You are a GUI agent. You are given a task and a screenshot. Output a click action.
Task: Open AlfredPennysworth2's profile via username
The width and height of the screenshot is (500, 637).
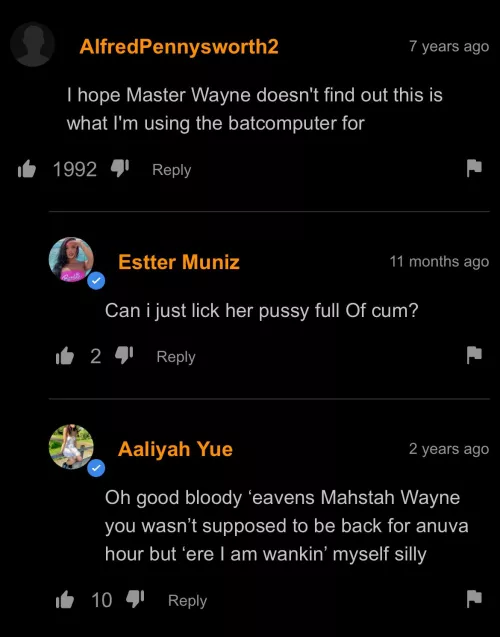pyautogui.click(x=179, y=47)
